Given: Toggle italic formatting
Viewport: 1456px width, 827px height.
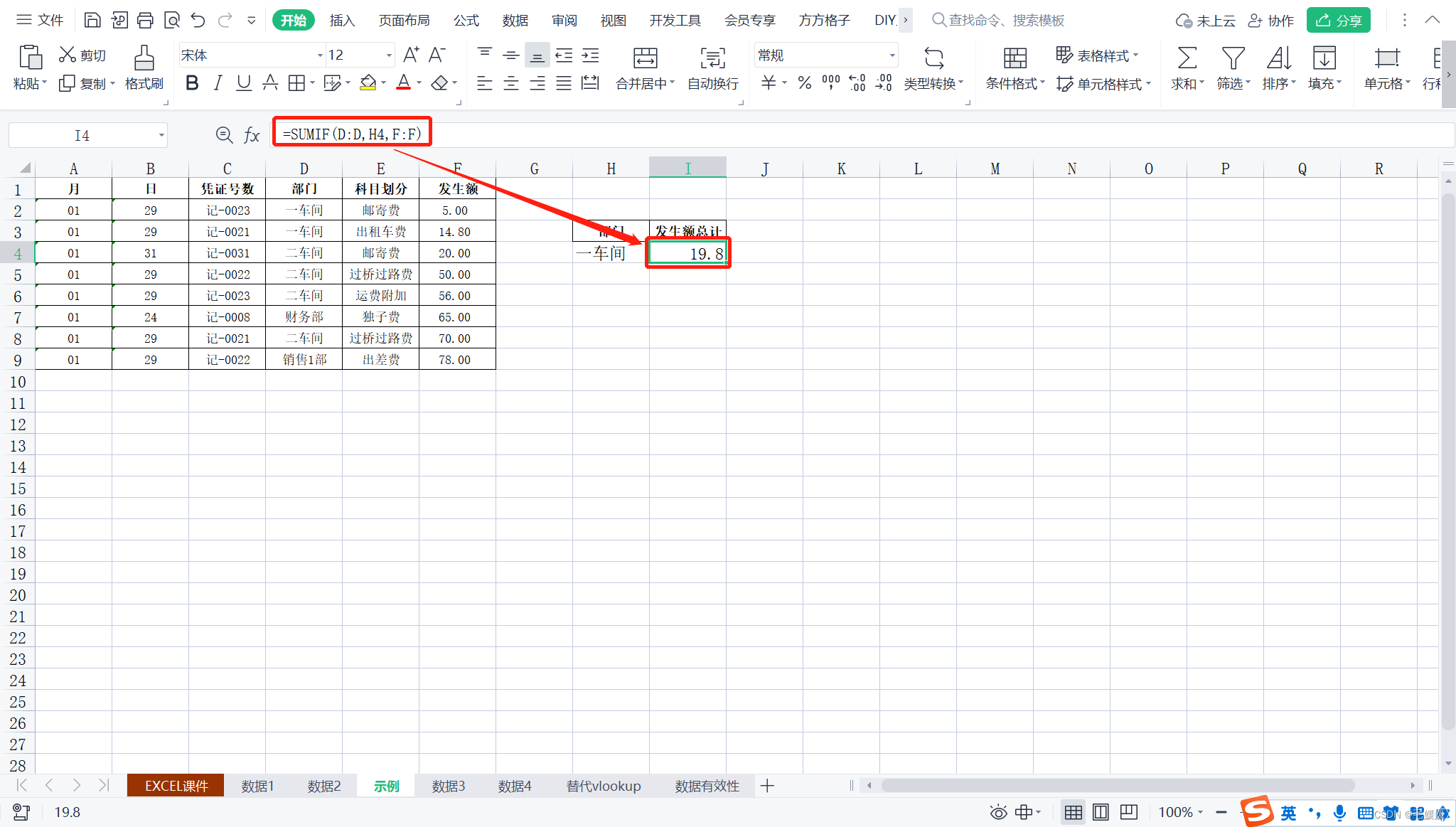Looking at the screenshot, I should 218,83.
